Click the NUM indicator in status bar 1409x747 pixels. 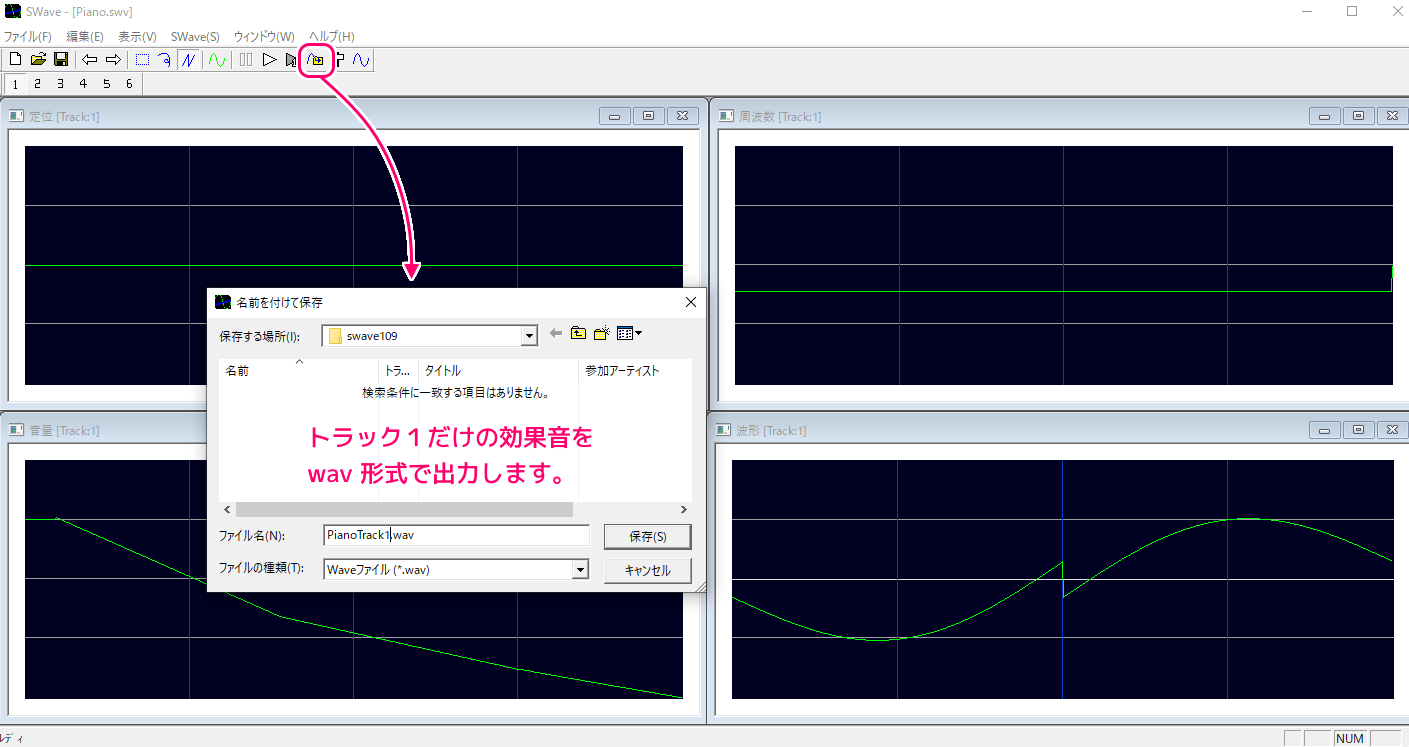click(1349, 738)
